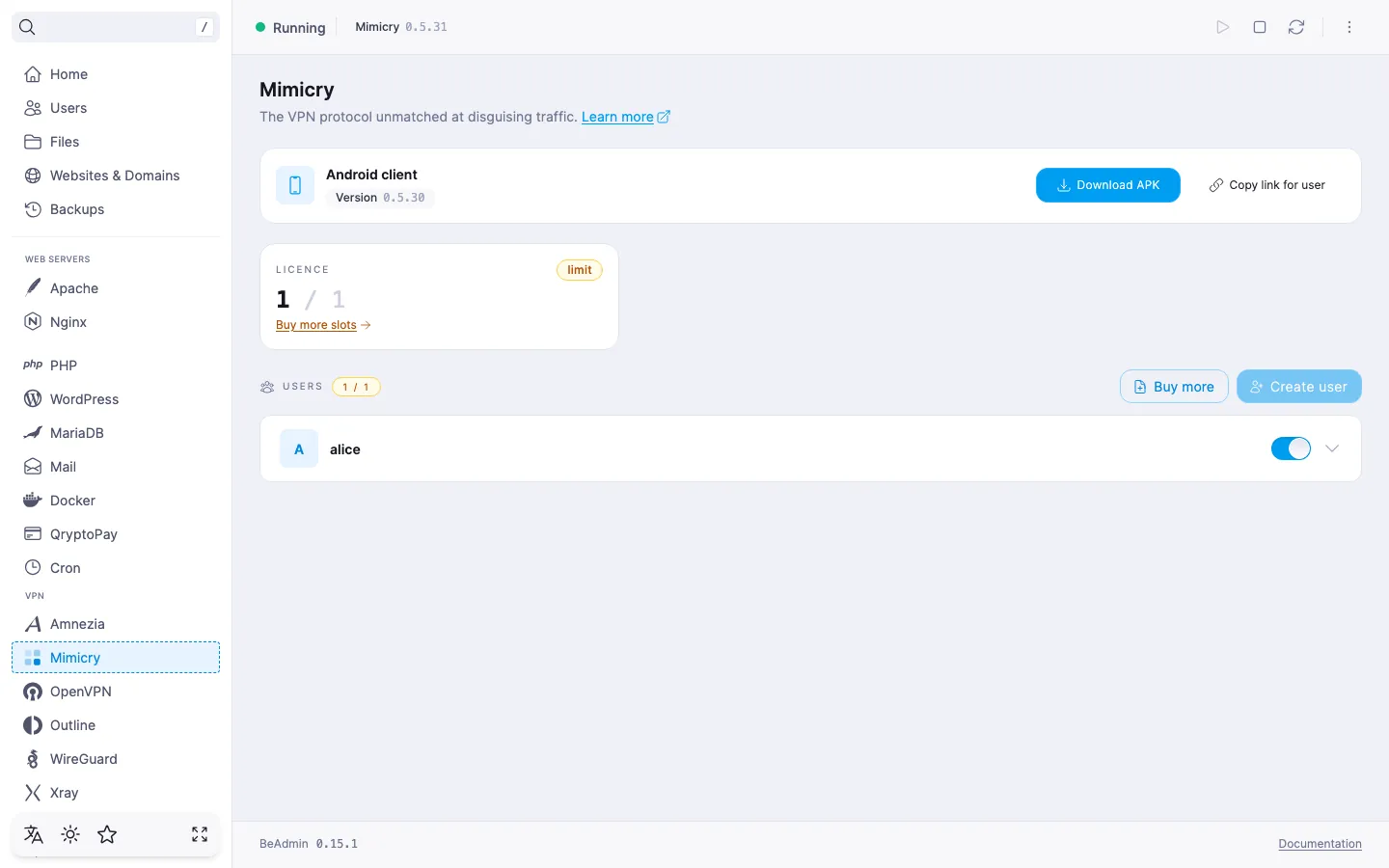The width and height of the screenshot is (1389, 868).
Task: Expand alice user details chevron
Action: click(x=1332, y=448)
